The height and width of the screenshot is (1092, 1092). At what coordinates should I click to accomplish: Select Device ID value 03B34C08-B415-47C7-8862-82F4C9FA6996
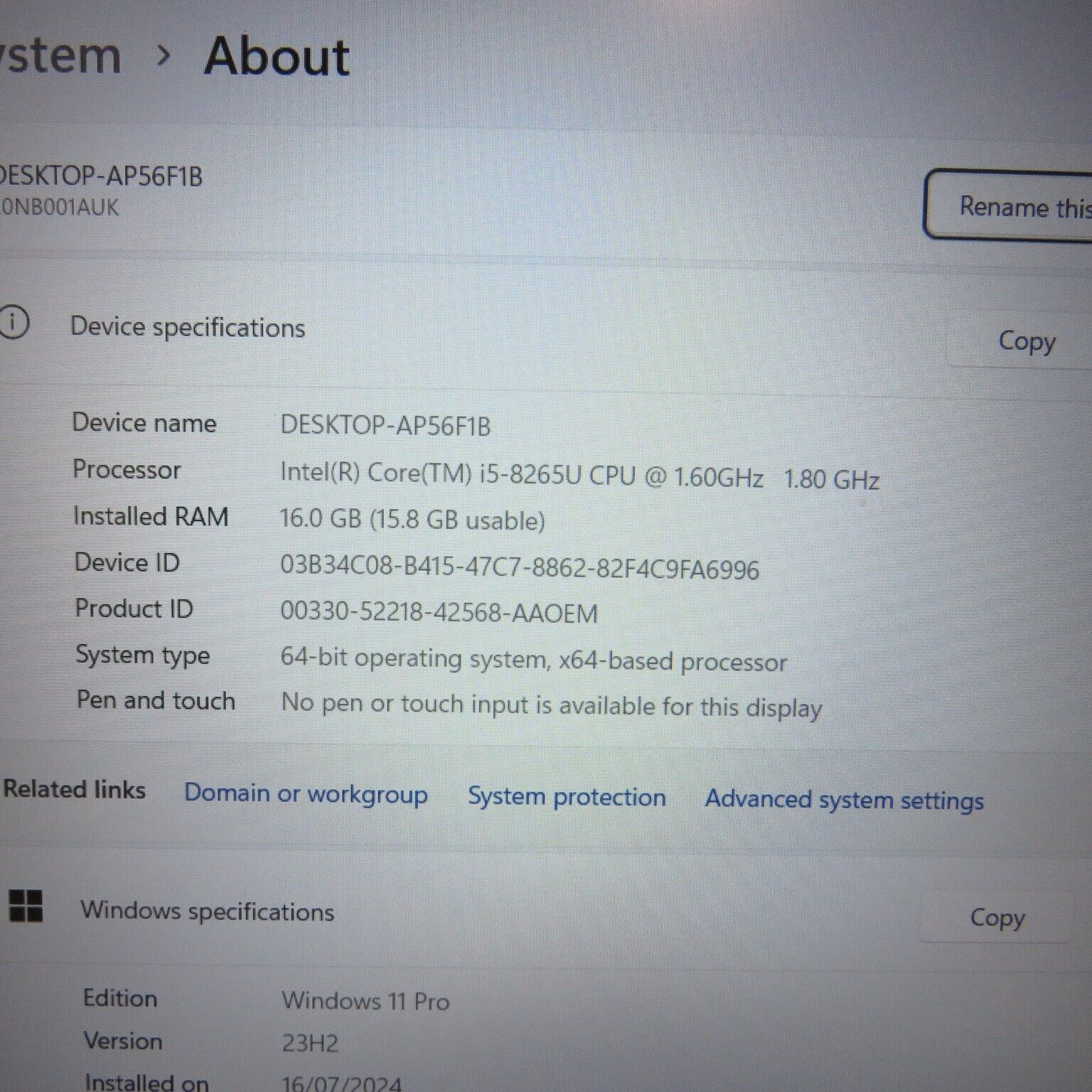click(x=520, y=569)
